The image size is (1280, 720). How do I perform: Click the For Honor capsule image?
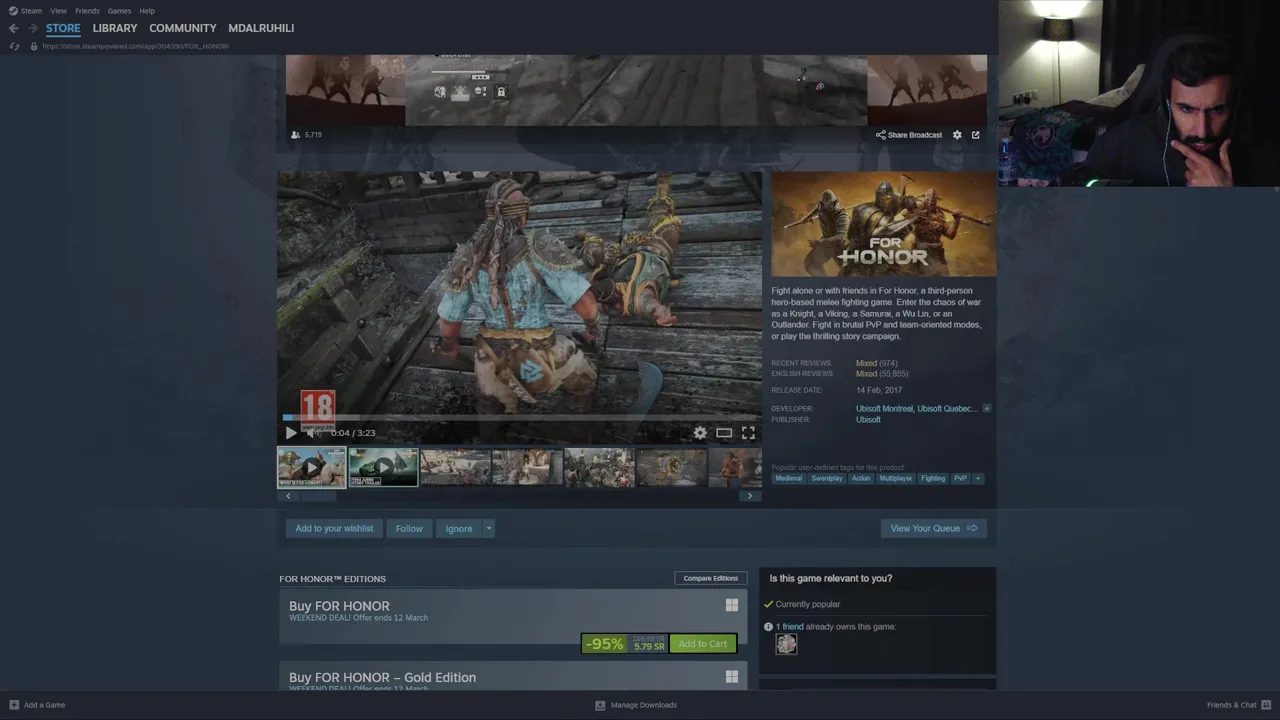884,224
